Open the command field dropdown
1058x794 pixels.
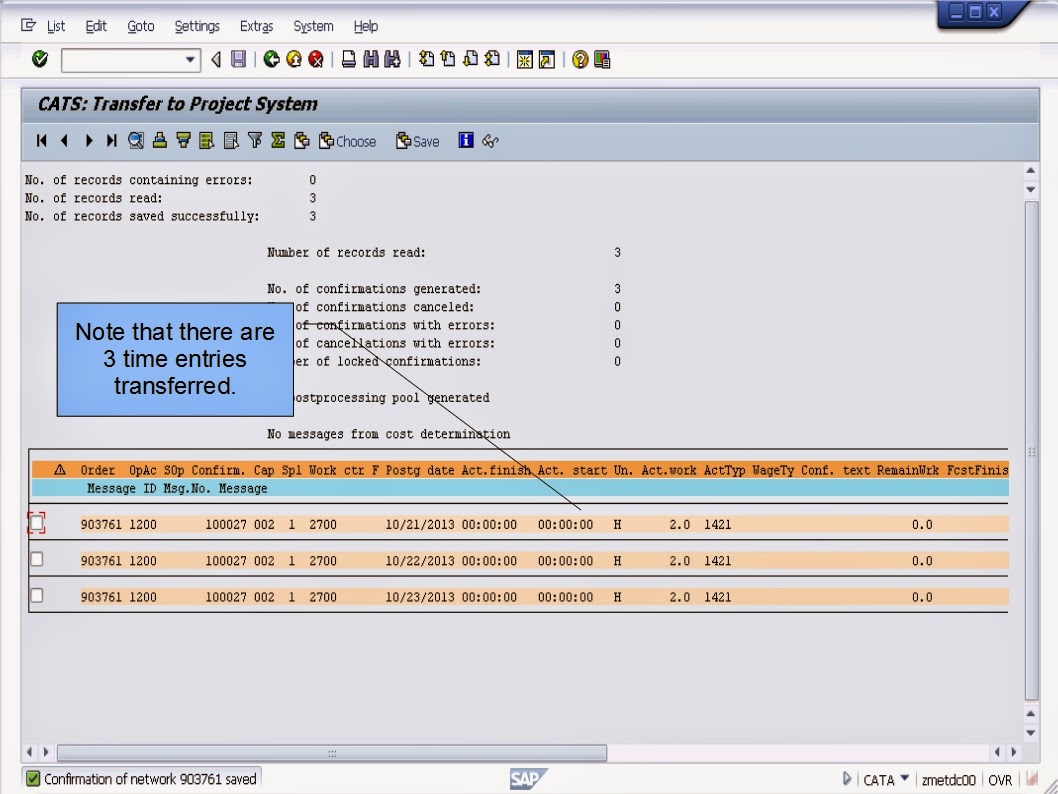tap(190, 61)
